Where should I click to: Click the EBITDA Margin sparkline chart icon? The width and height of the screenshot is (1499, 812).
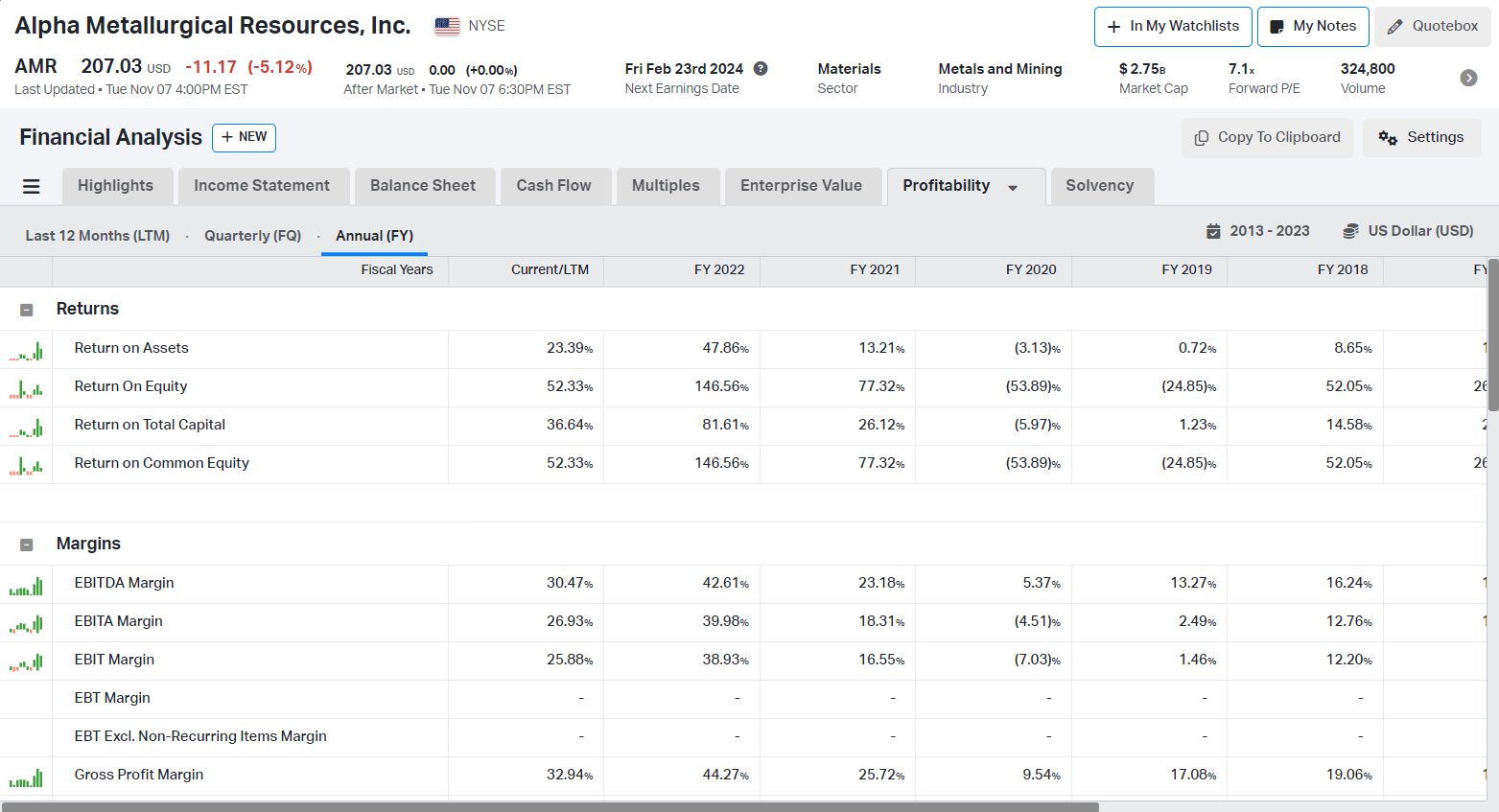click(x=26, y=586)
